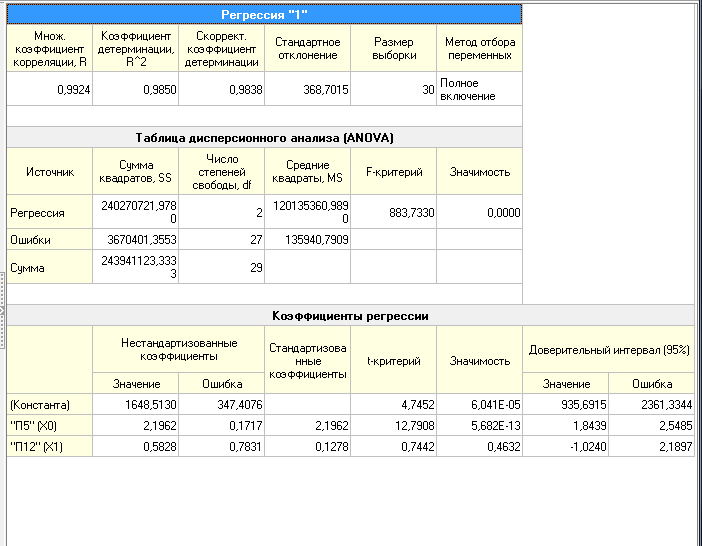Click the Метод отбора переменных header

479,48
